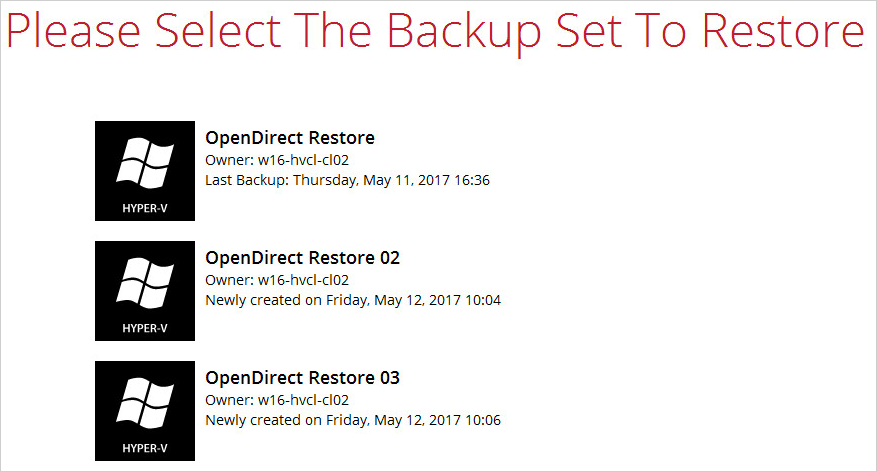
Task: Choose the OpenDirect Restore 03 backup set title
Action: pyautogui.click(x=303, y=378)
